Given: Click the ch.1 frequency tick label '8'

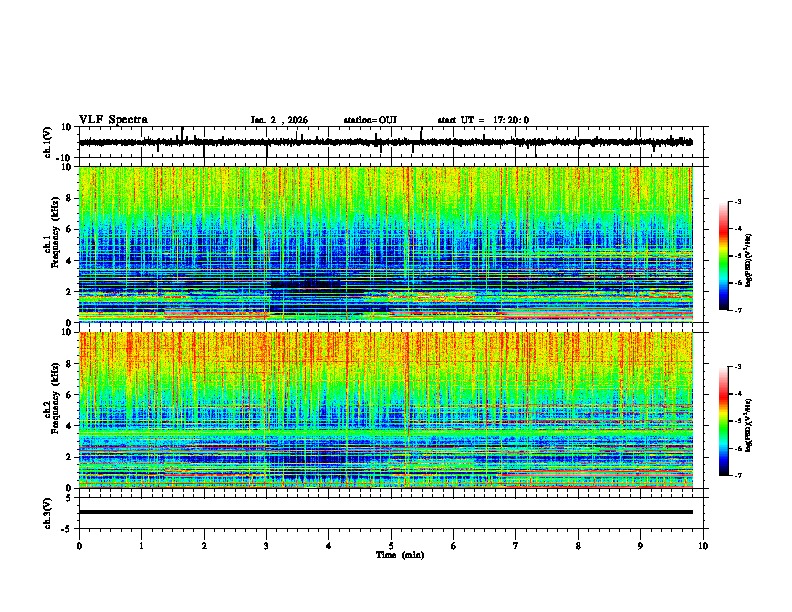Looking at the screenshot, I should tap(69, 198).
